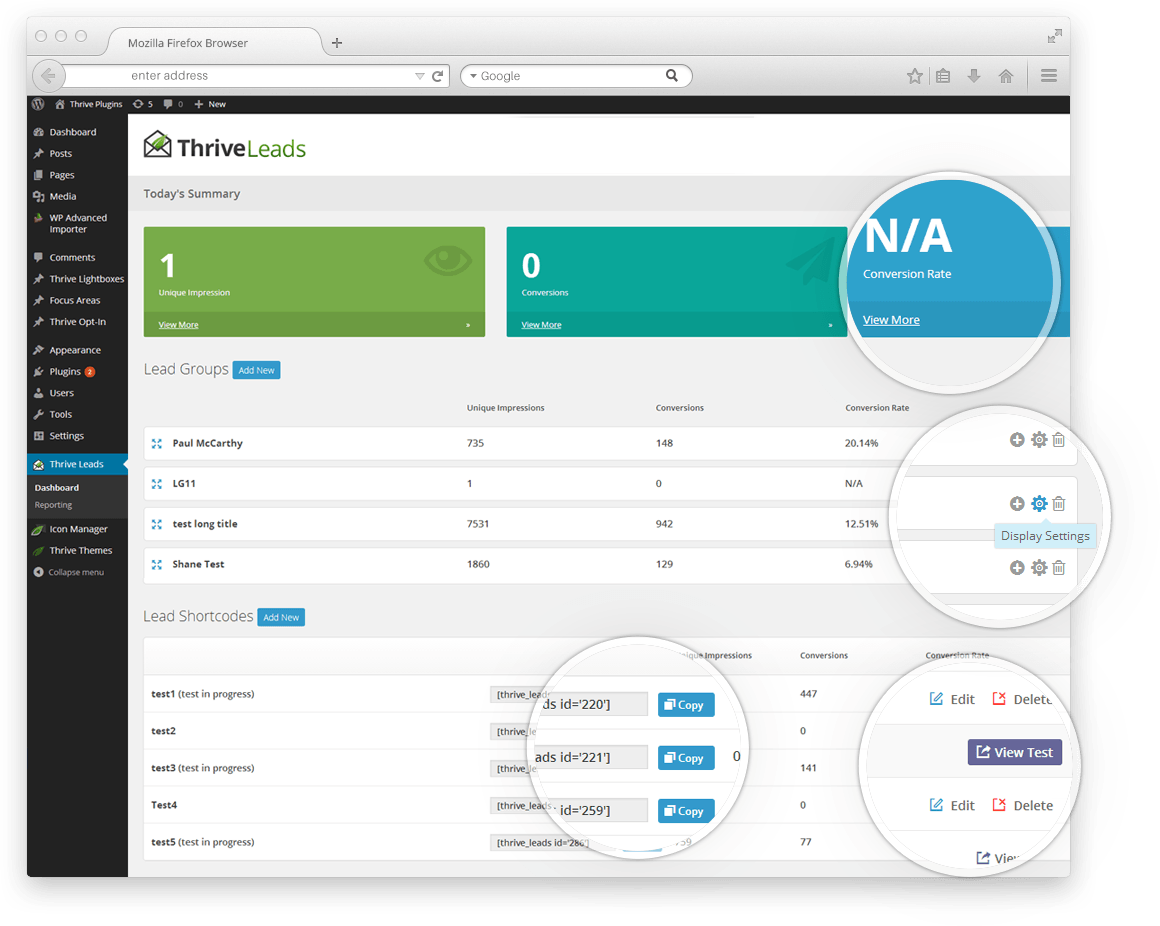
Task: Add form to Paul McCarthy group
Action: (x=1017, y=440)
